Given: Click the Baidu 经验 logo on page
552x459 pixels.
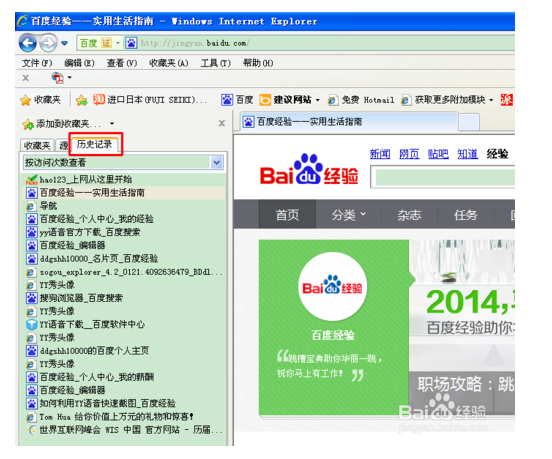Looking at the screenshot, I should coord(309,170).
